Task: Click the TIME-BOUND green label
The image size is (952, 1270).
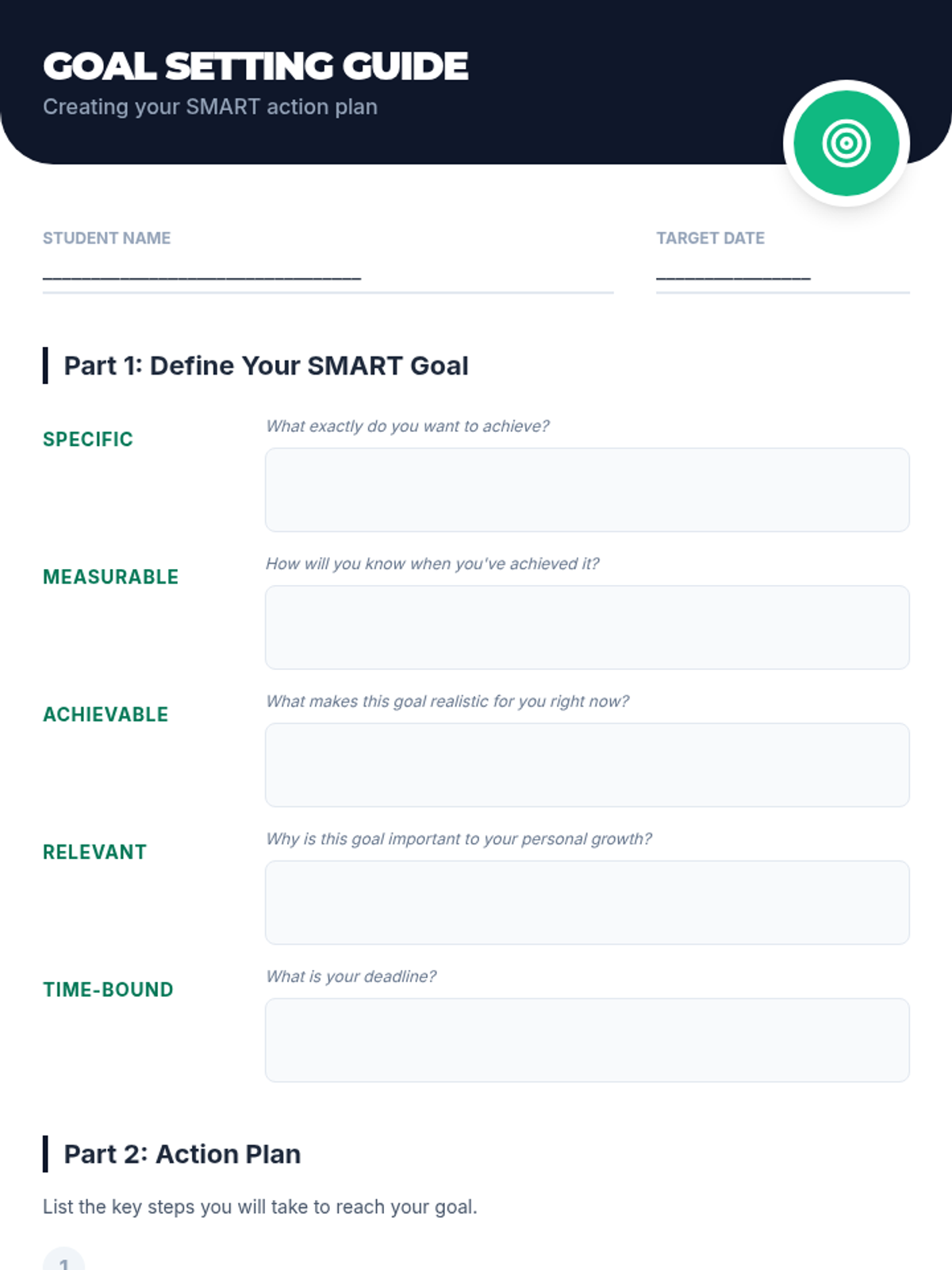Action: pyautogui.click(x=108, y=990)
